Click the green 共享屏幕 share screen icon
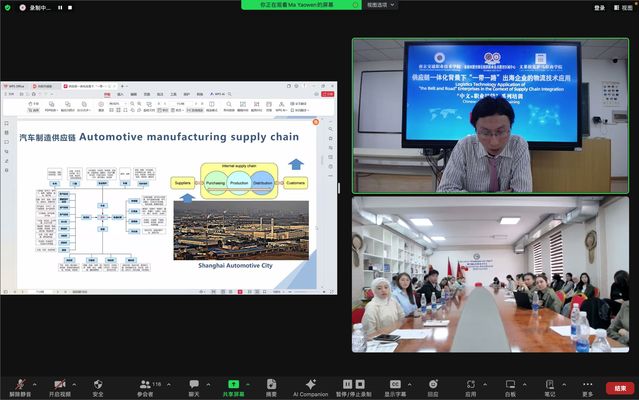The width and height of the screenshot is (639, 400). tap(234, 384)
